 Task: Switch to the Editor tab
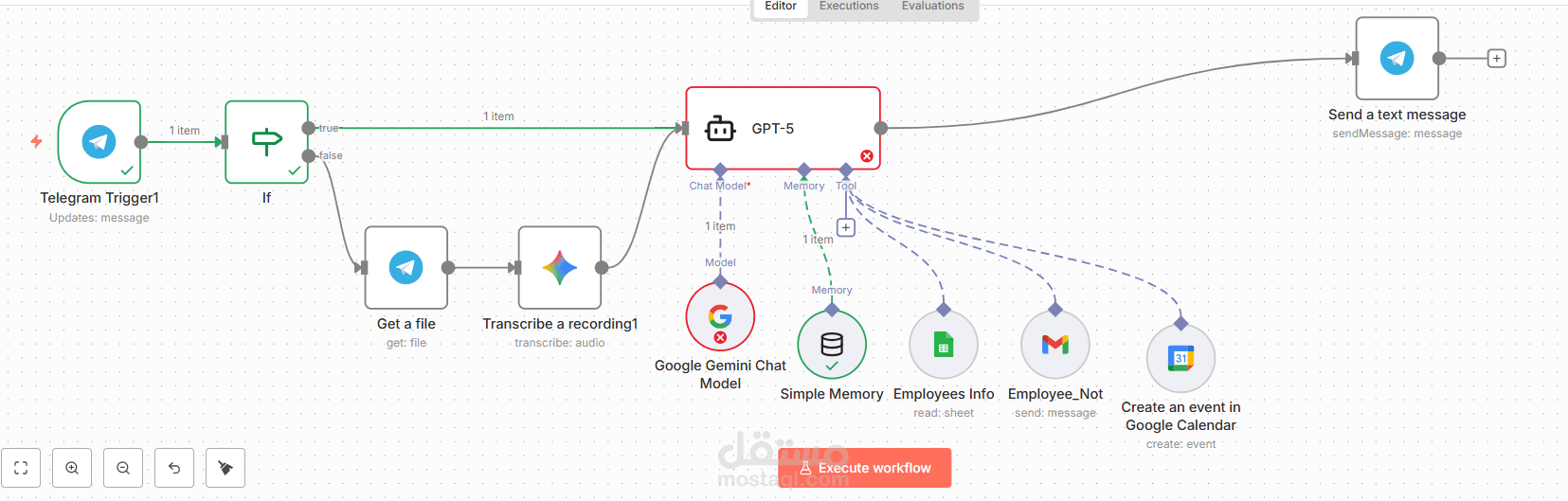pos(781,7)
